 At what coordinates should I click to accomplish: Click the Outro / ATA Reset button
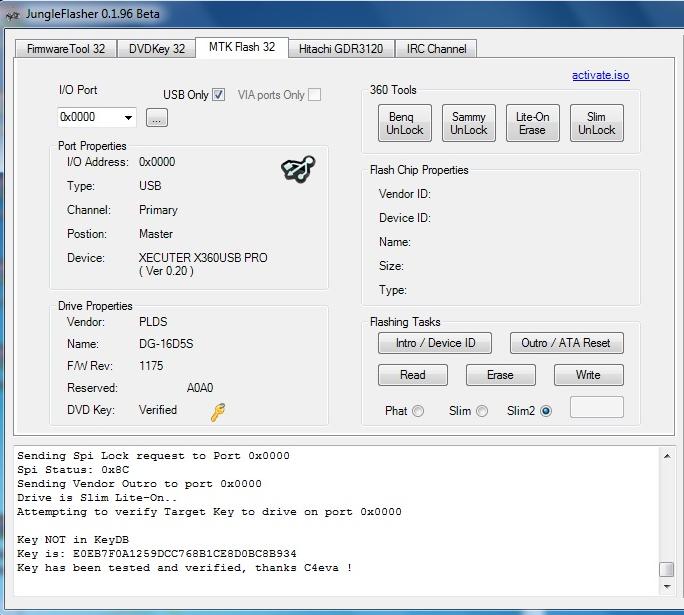[x=567, y=343]
